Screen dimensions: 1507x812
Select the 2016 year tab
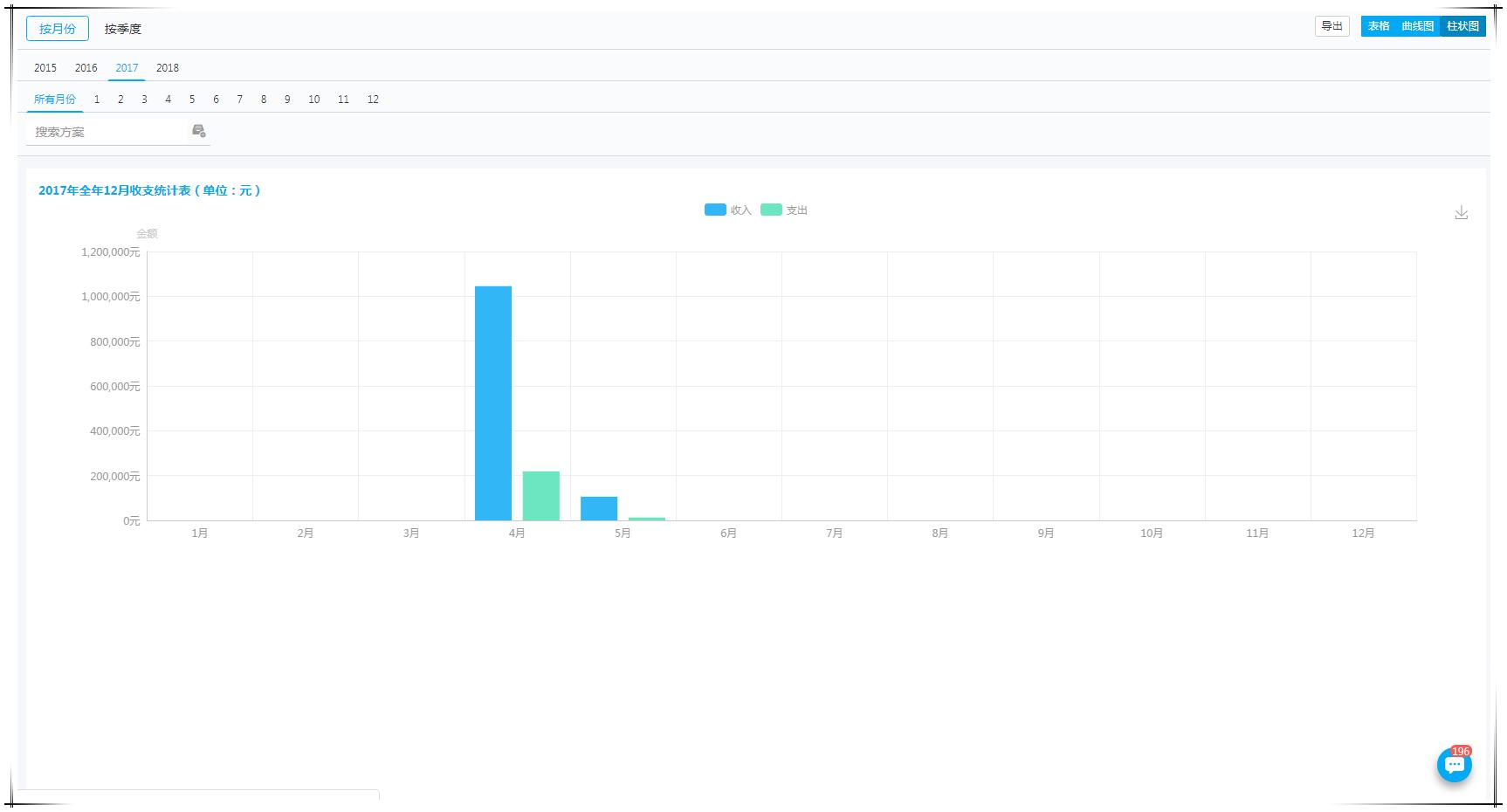point(86,68)
